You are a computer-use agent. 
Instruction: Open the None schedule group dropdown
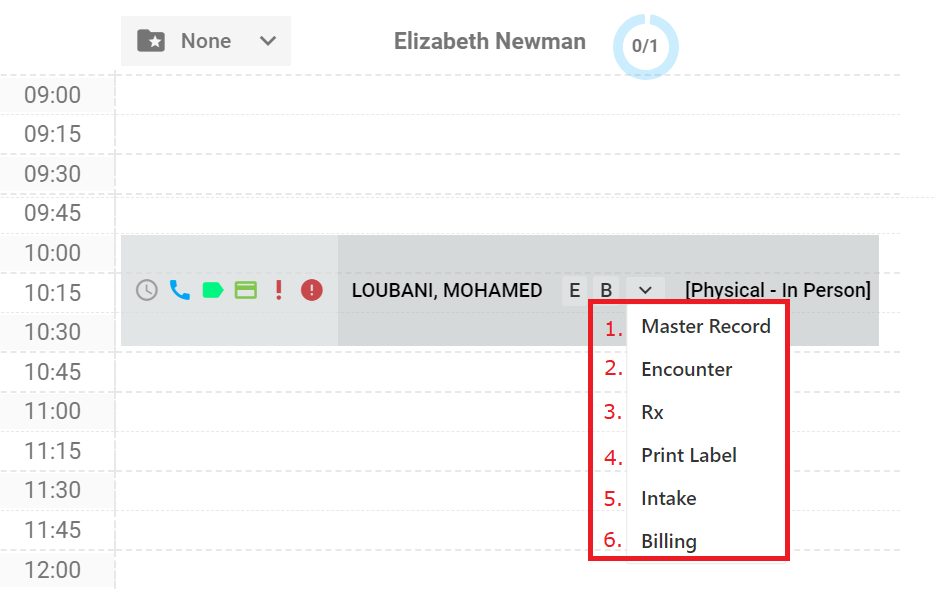(206, 41)
